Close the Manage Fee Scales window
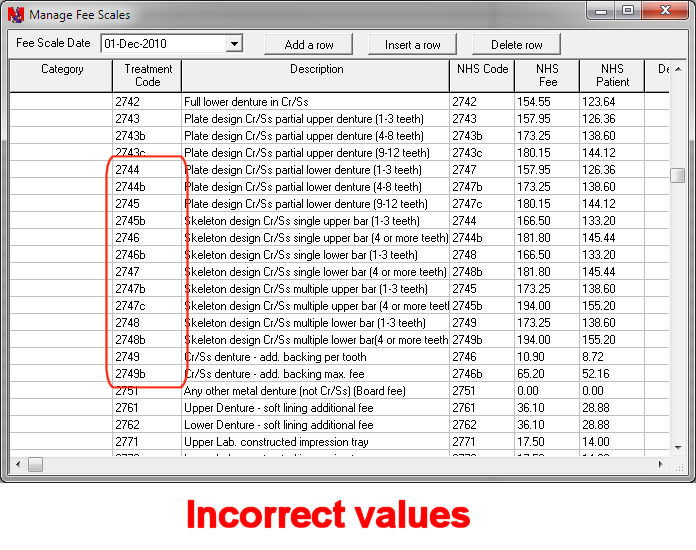This screenshot has width=696, height=550. [665, 10]
